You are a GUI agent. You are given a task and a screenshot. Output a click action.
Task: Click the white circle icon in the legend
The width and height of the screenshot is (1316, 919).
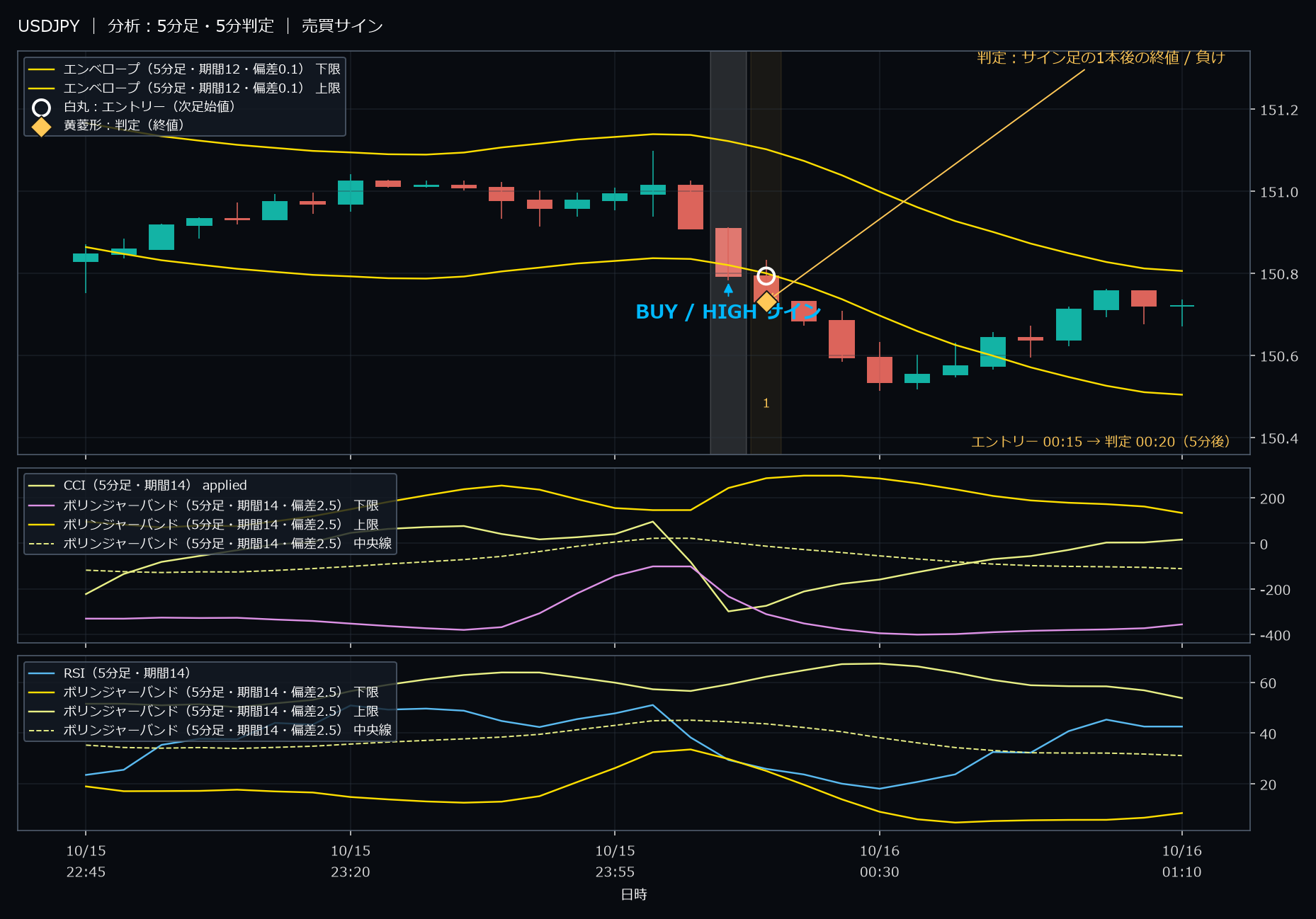pos(41,108)
